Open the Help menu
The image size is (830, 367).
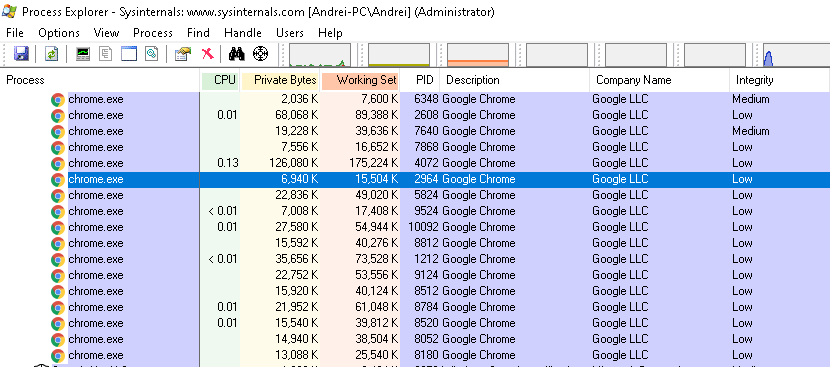[330, 33]
